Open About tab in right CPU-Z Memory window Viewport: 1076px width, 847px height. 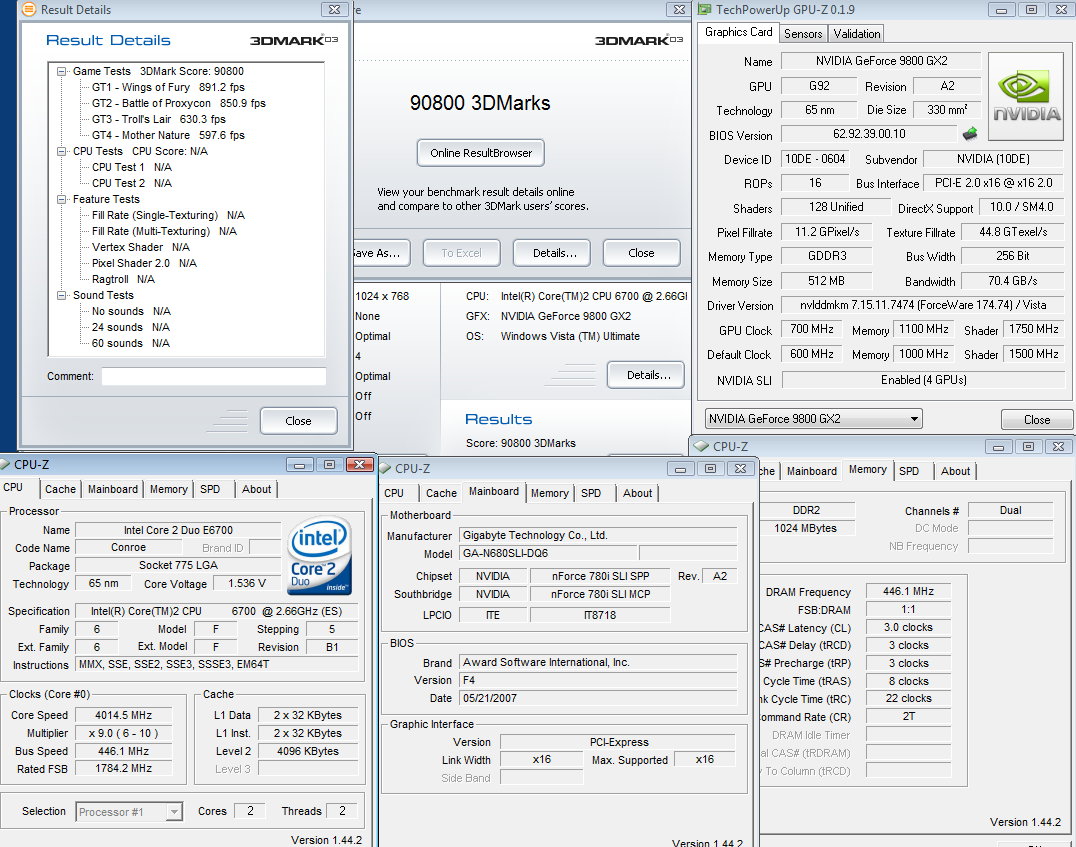click(x=955, y=472)
